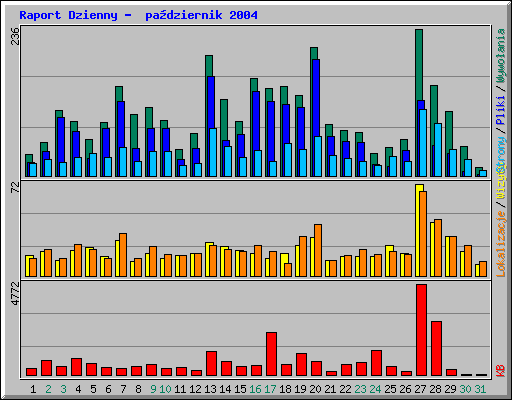
Task: Click the day label 5 on the x-axis
Action: pyautogui.click(x=93, y=389)
